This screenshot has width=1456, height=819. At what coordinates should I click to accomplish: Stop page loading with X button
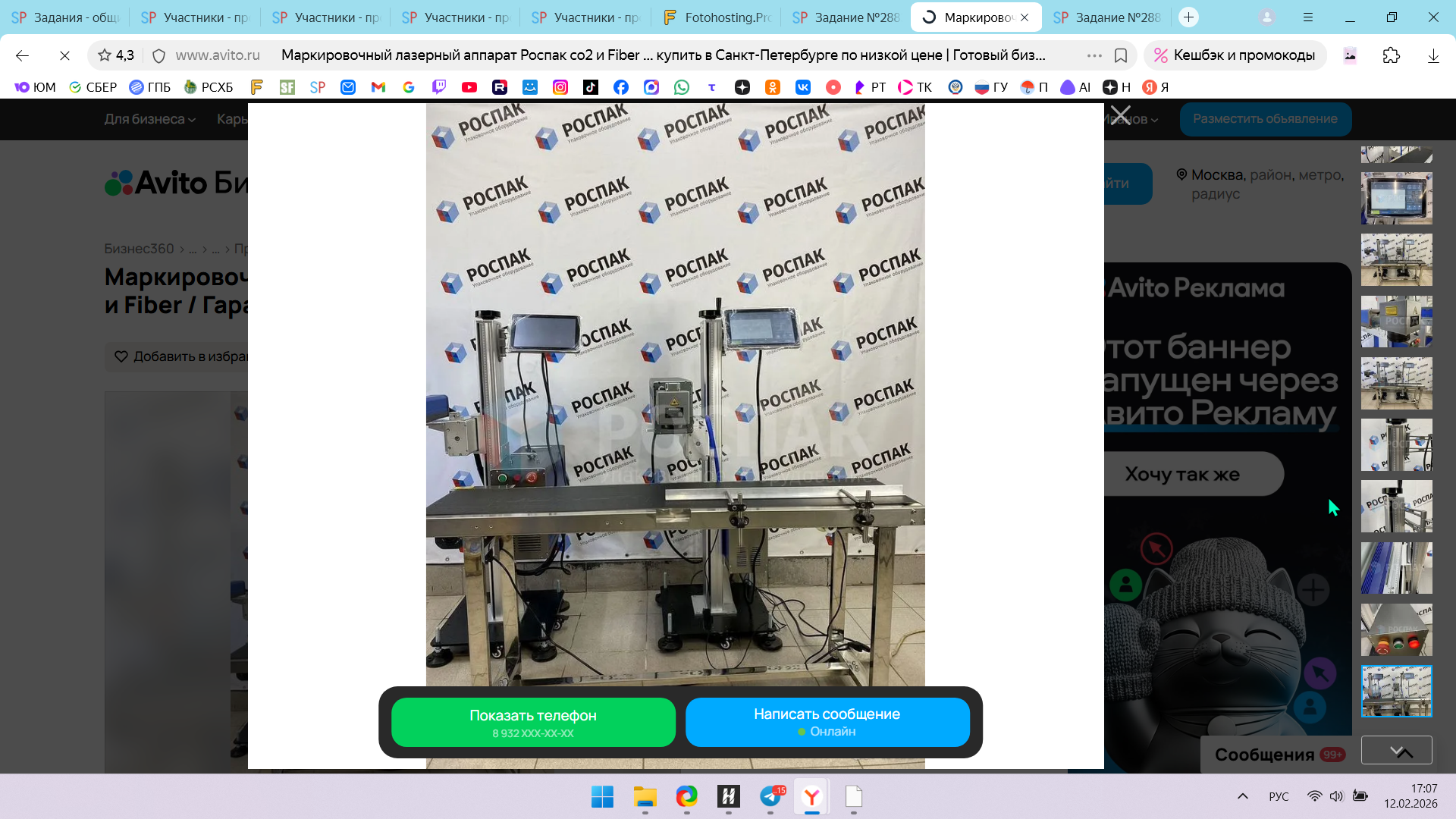tap(64, 55)
